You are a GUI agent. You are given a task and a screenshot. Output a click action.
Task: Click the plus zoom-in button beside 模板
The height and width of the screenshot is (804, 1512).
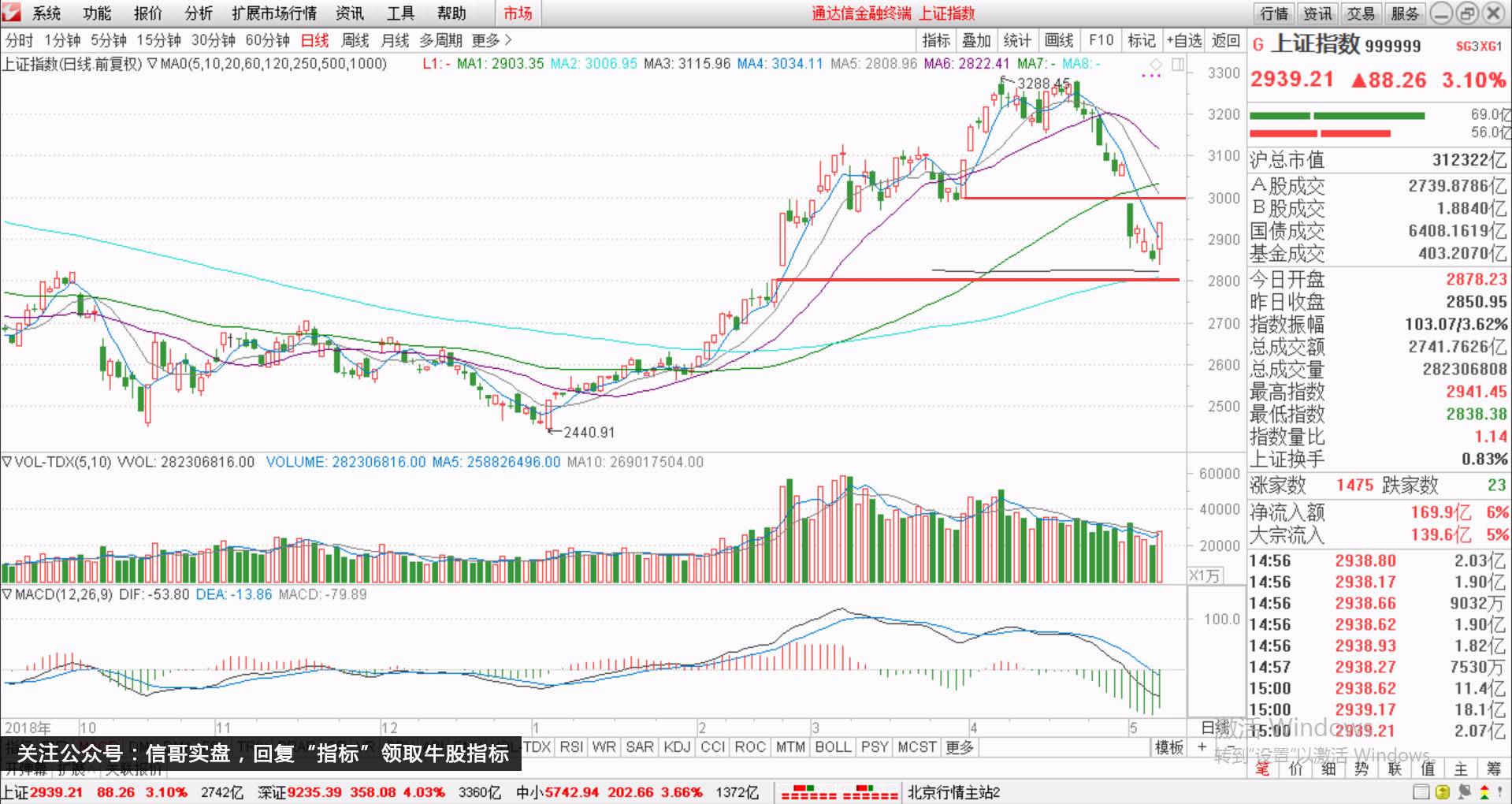1202,746
